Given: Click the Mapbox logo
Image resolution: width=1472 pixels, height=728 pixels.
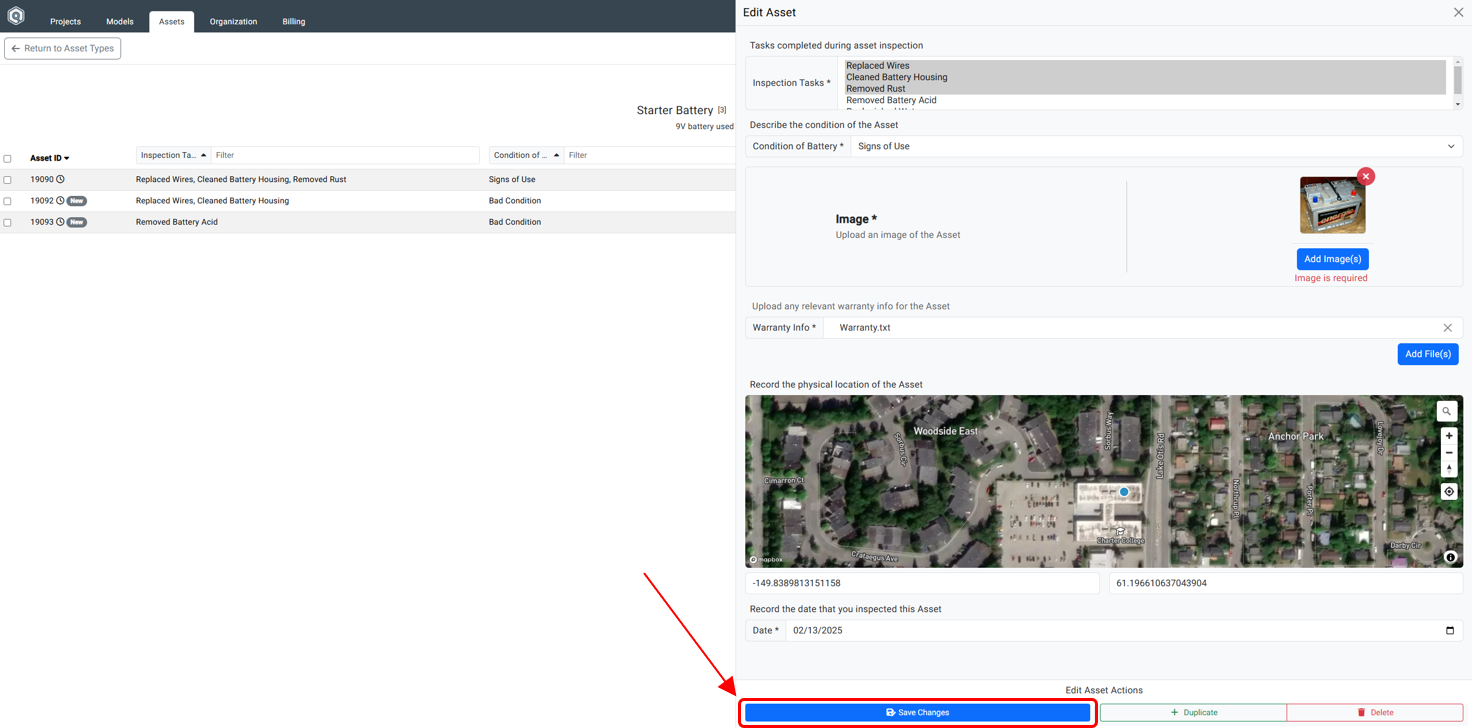Looking at the screenshot, I should pos(768,560).
